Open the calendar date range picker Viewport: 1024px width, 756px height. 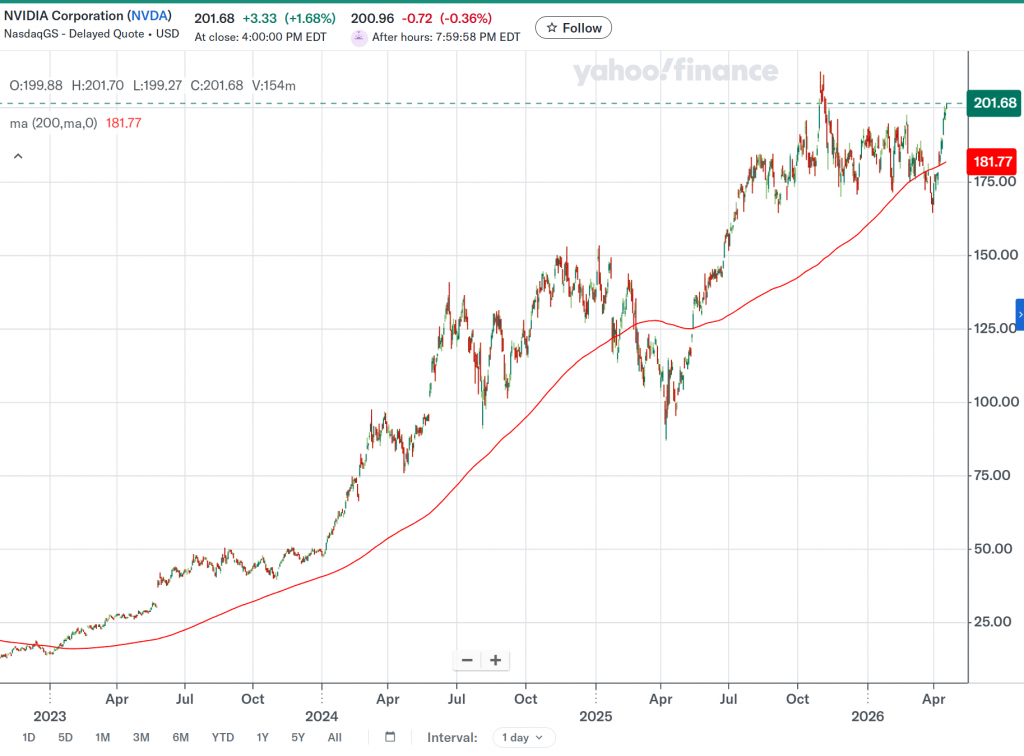(390, 737)
